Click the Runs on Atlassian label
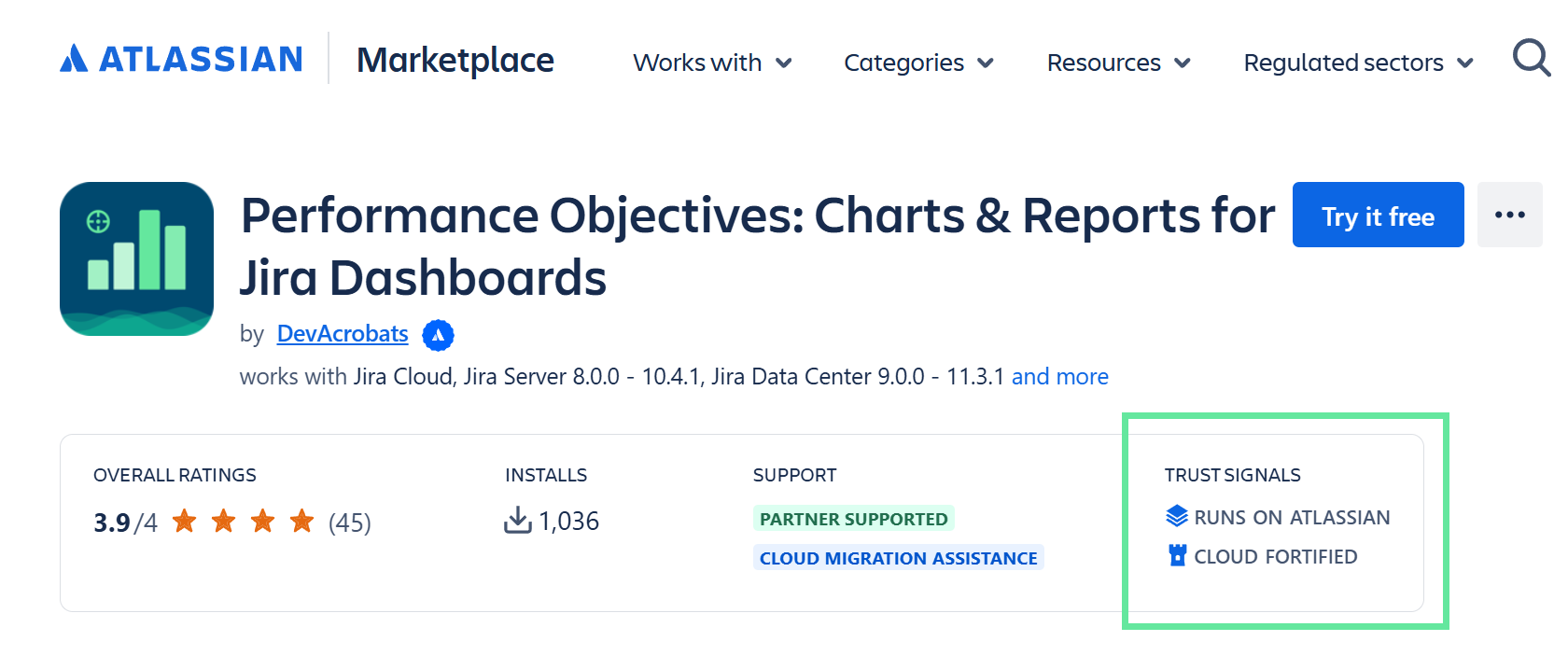1568x669 pixels. [x=1292, y=517]
